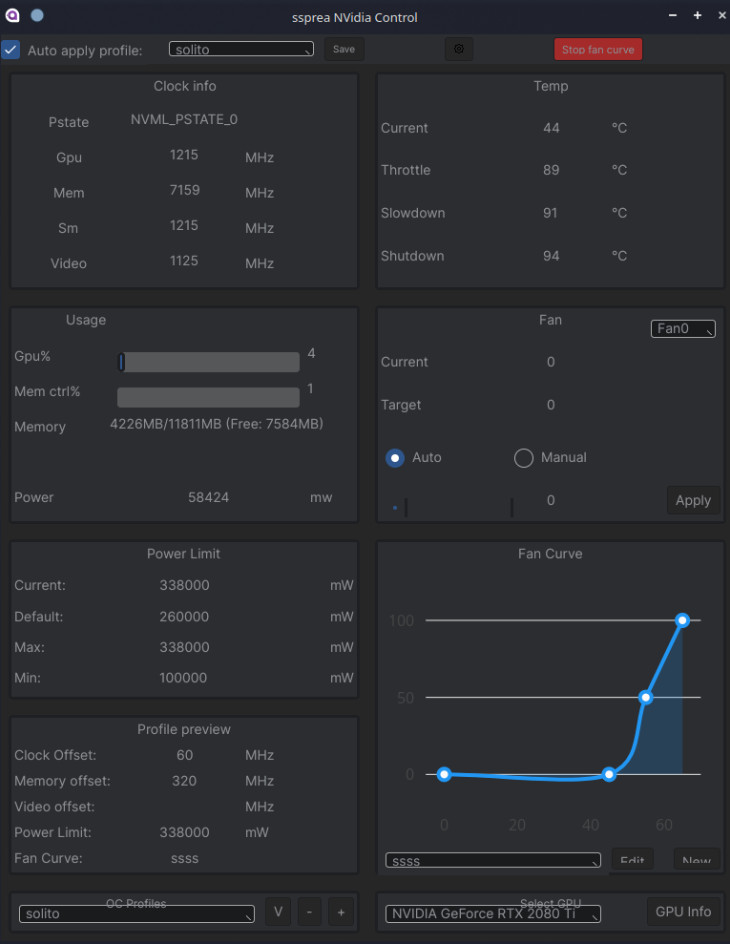
Task: Click the Current temperature value 44
Action: (x=551, y=128)
